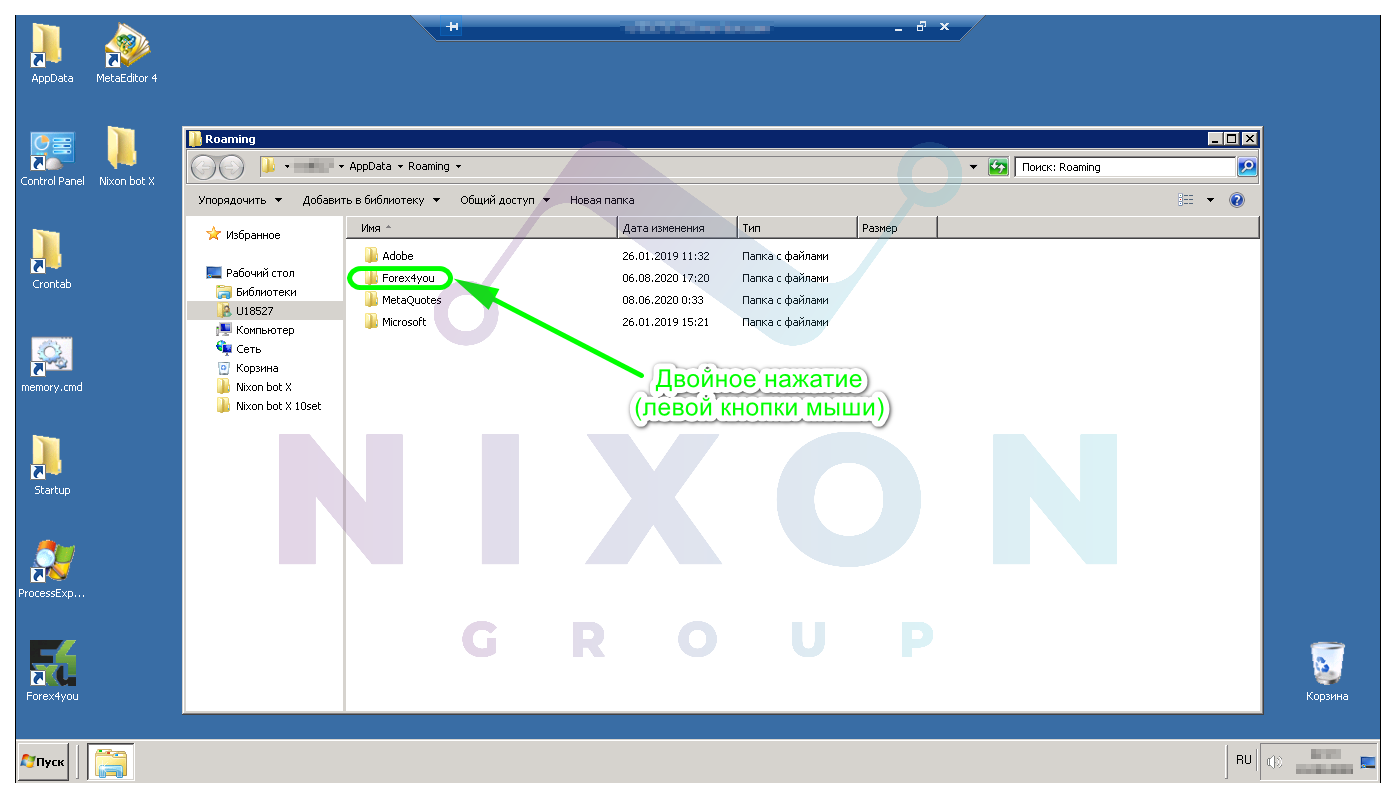Select Рабочий стол in the navigation pane
This screenshot has width=1396, height=798.
[250, 273]
